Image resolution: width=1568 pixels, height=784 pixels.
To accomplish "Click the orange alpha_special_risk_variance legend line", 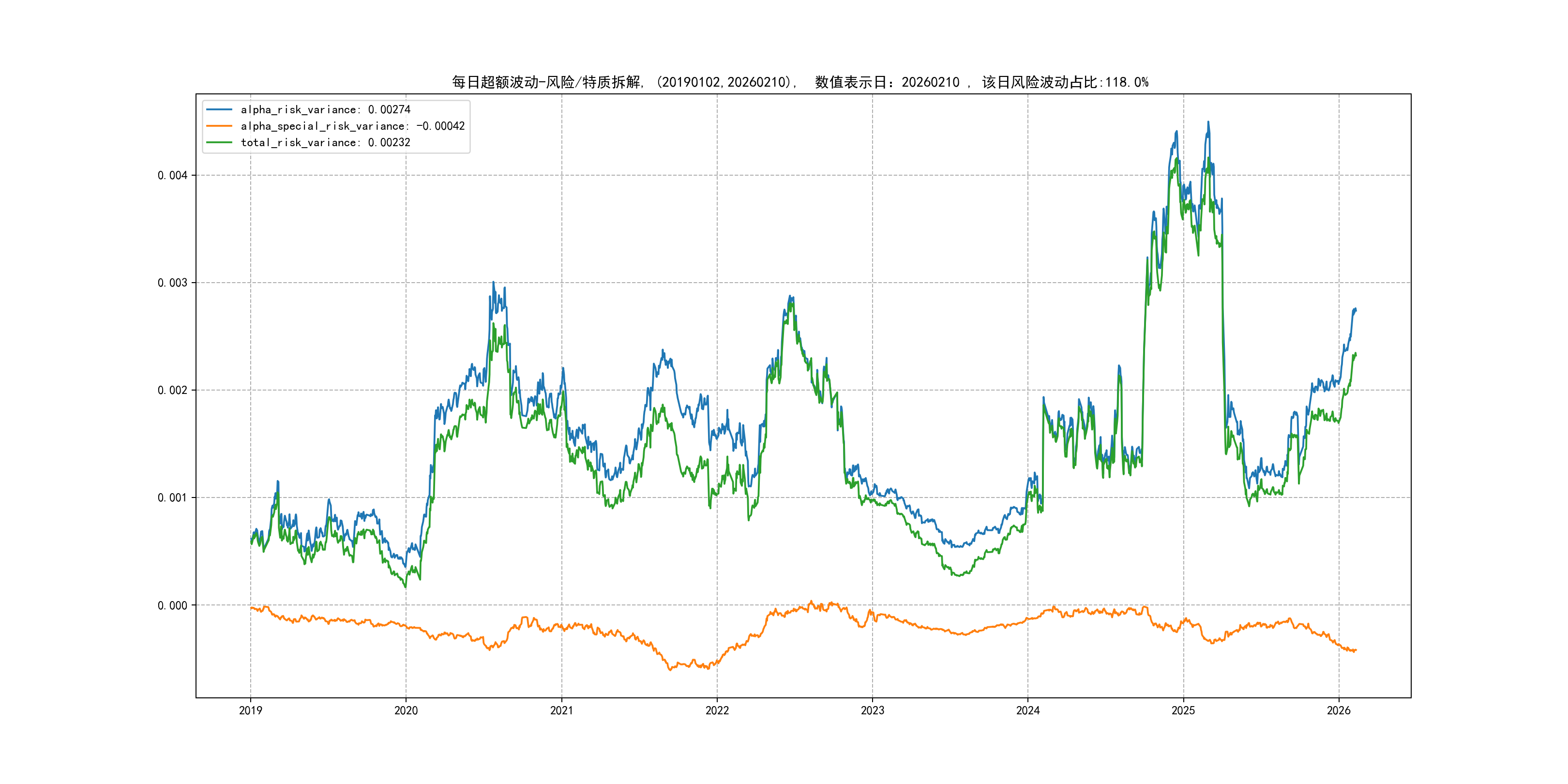I will click(219, 126).
